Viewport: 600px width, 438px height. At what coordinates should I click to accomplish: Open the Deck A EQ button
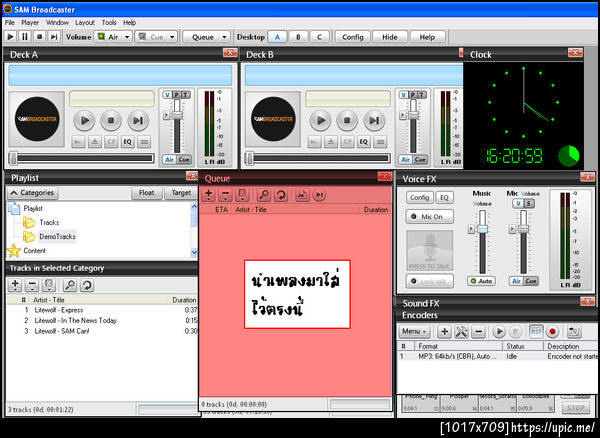click(x=127, y=142)
